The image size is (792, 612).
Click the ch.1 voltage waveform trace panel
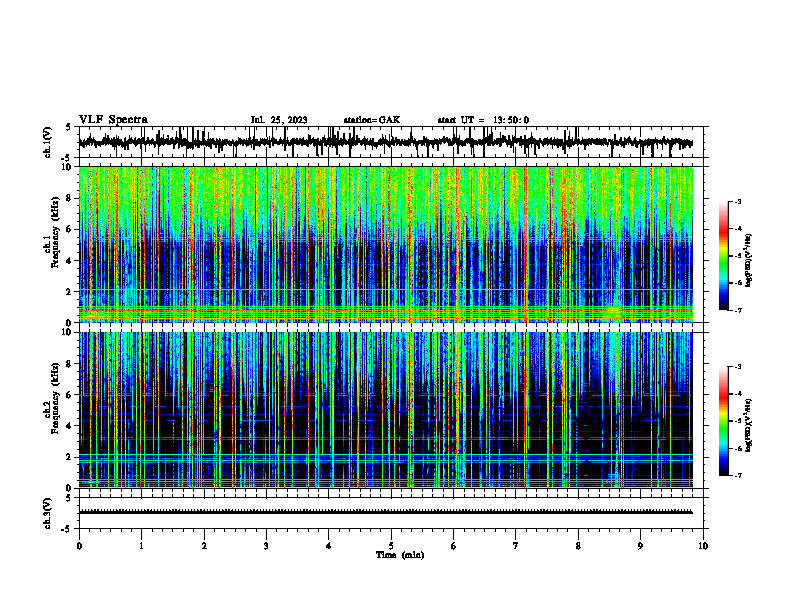click(393, 142)
